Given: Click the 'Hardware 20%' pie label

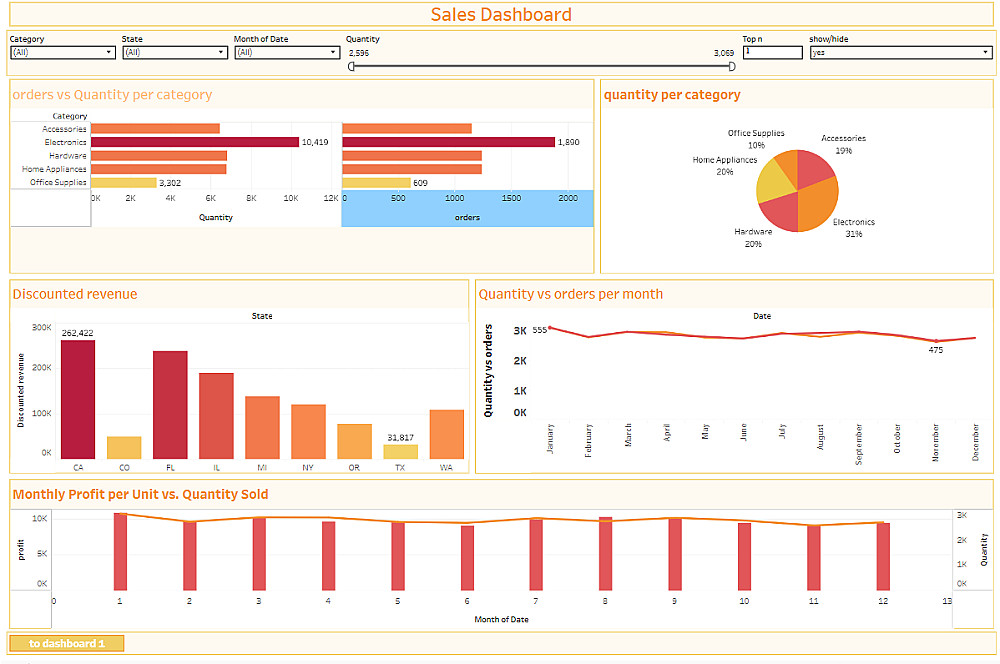Looking at the screenshot, I should click(753, 237).
